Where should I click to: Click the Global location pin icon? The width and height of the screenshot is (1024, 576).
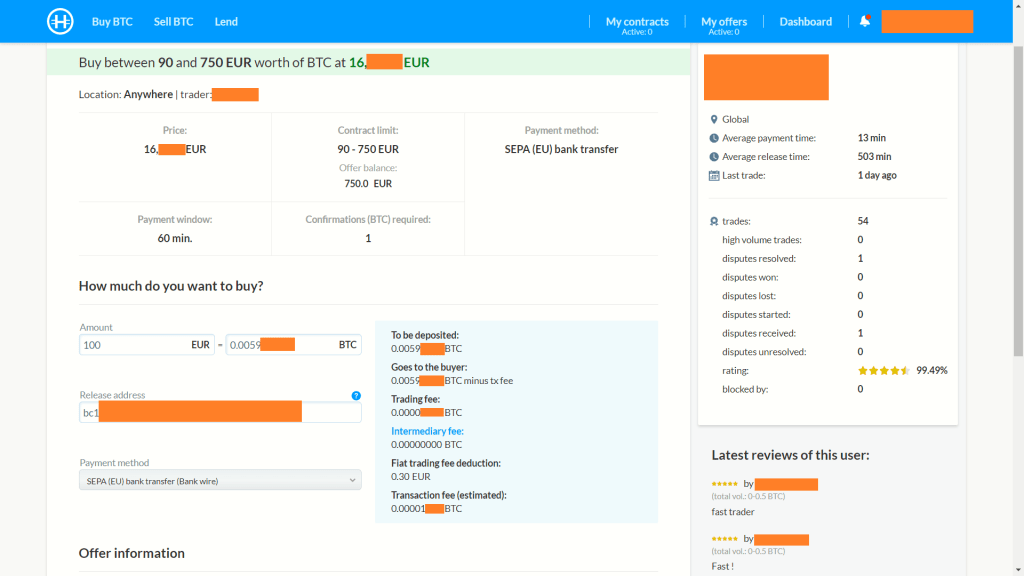click(713, 120)
